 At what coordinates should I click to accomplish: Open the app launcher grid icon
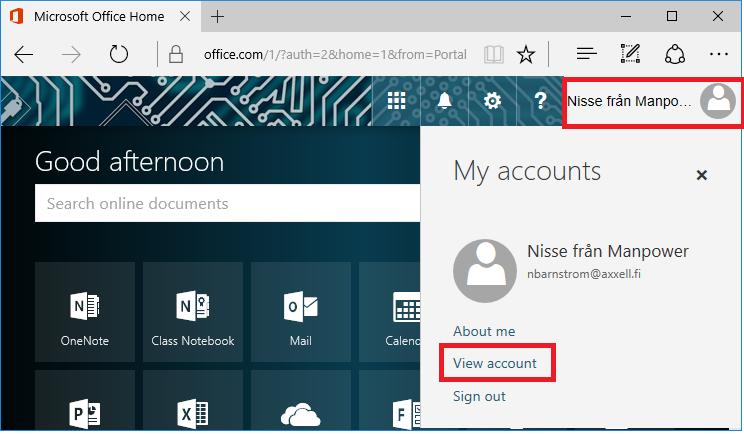point(396,101)
